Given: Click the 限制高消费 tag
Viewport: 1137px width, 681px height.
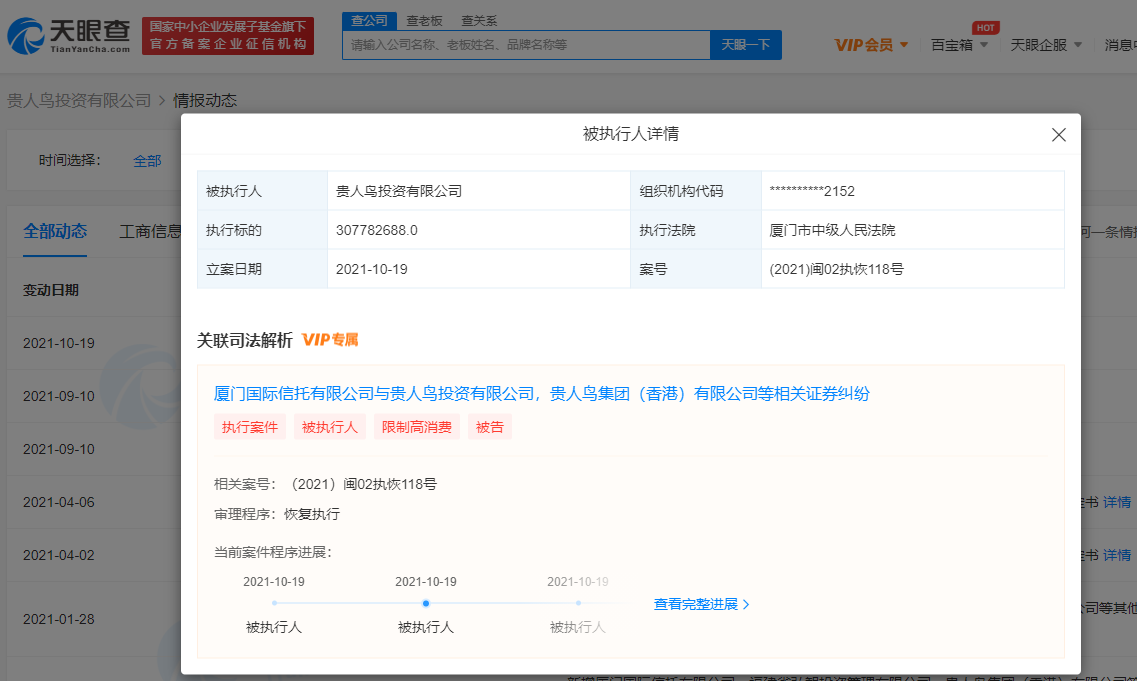Looking at the screenshot, I should pyautogui.click(x=416, y=427).
